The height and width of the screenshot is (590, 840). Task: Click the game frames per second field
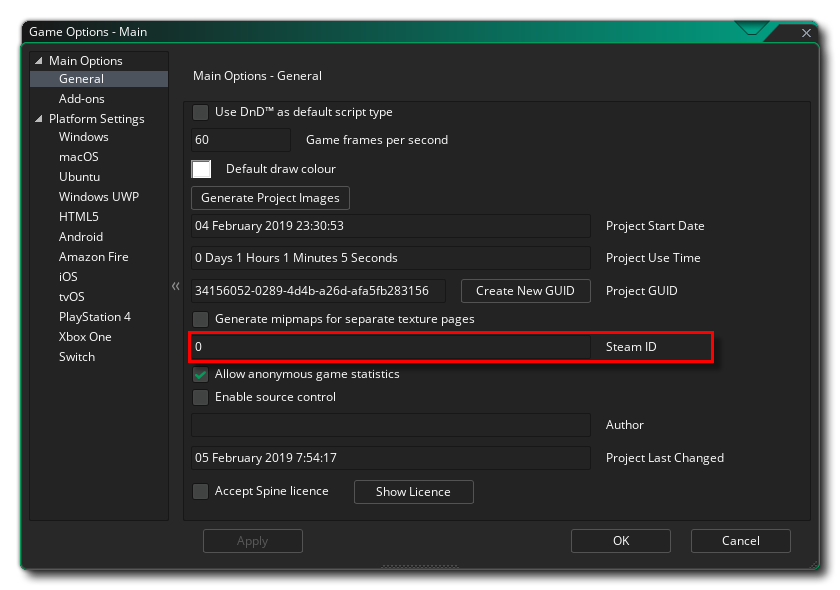(x=241, y=140)
